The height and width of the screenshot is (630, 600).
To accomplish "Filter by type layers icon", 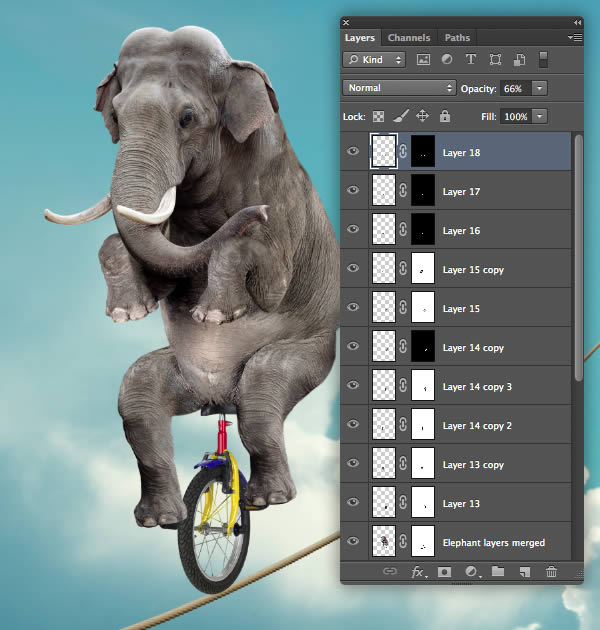I will [x=471, y=59].
